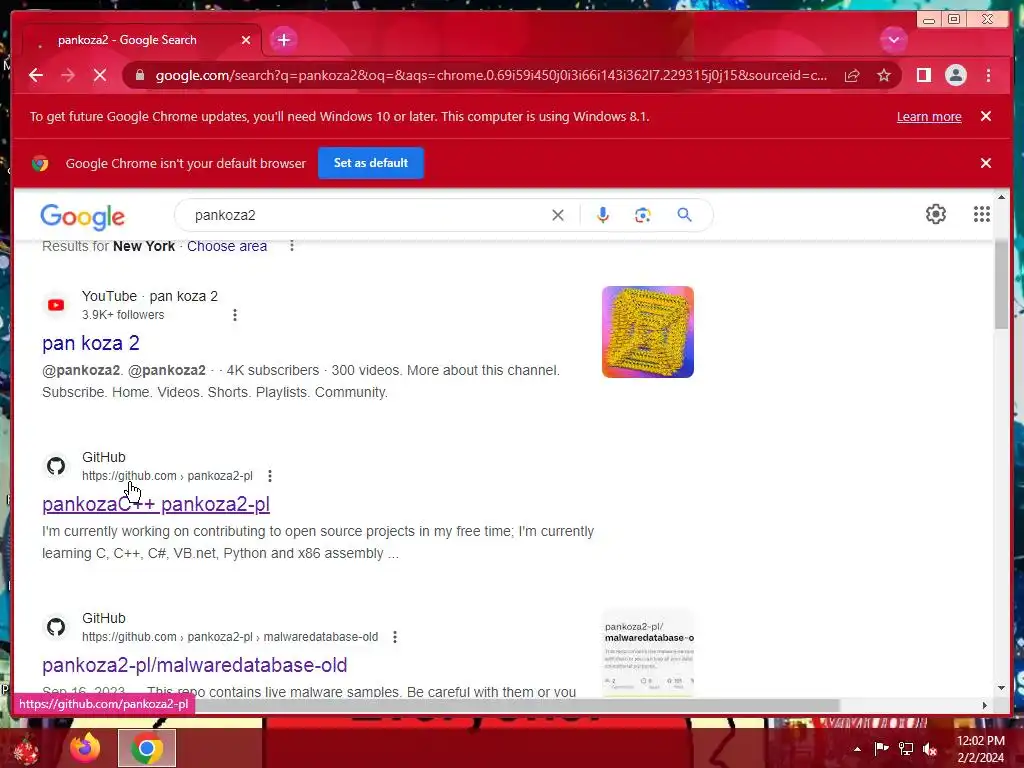Submit search with the magnifier icon

click(684, 215)
